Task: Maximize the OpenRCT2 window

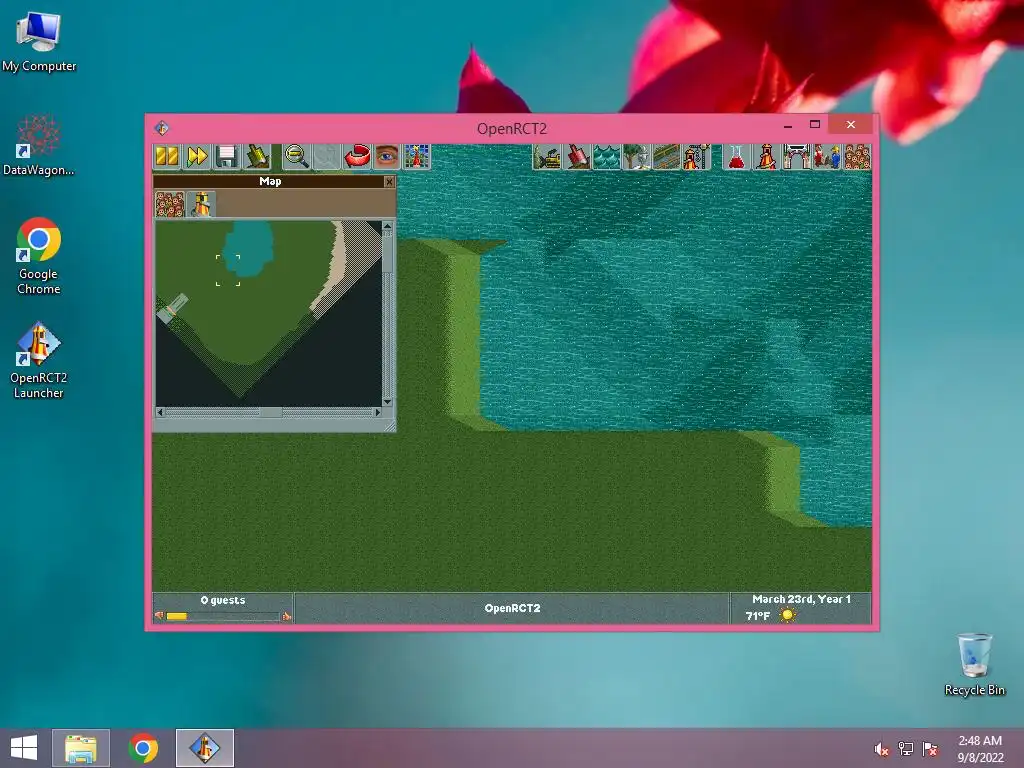Action: pyautogui.click(x=814, y=124)
